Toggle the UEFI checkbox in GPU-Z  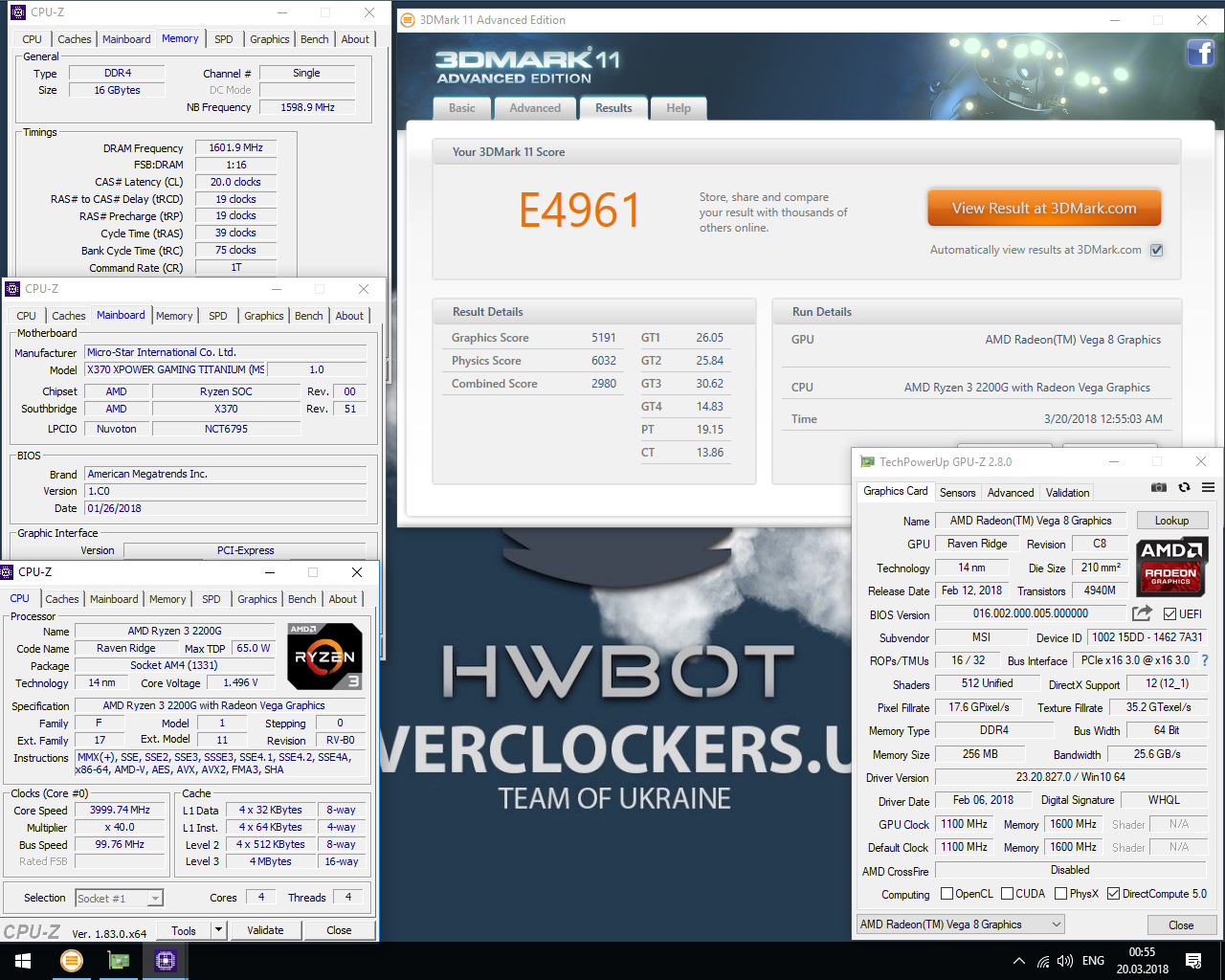click(x=1169, y=613)
